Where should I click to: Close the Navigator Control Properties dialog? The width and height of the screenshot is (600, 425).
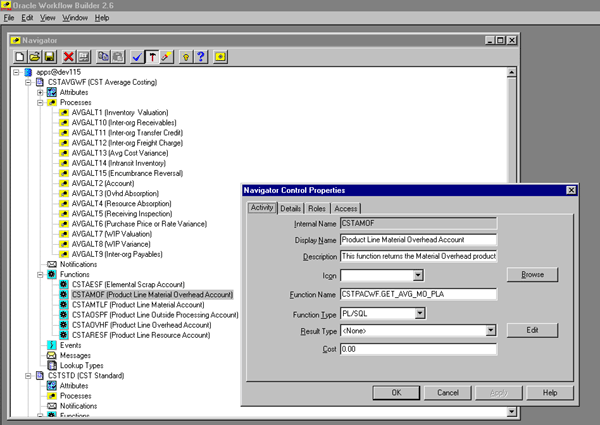[571, 190]
